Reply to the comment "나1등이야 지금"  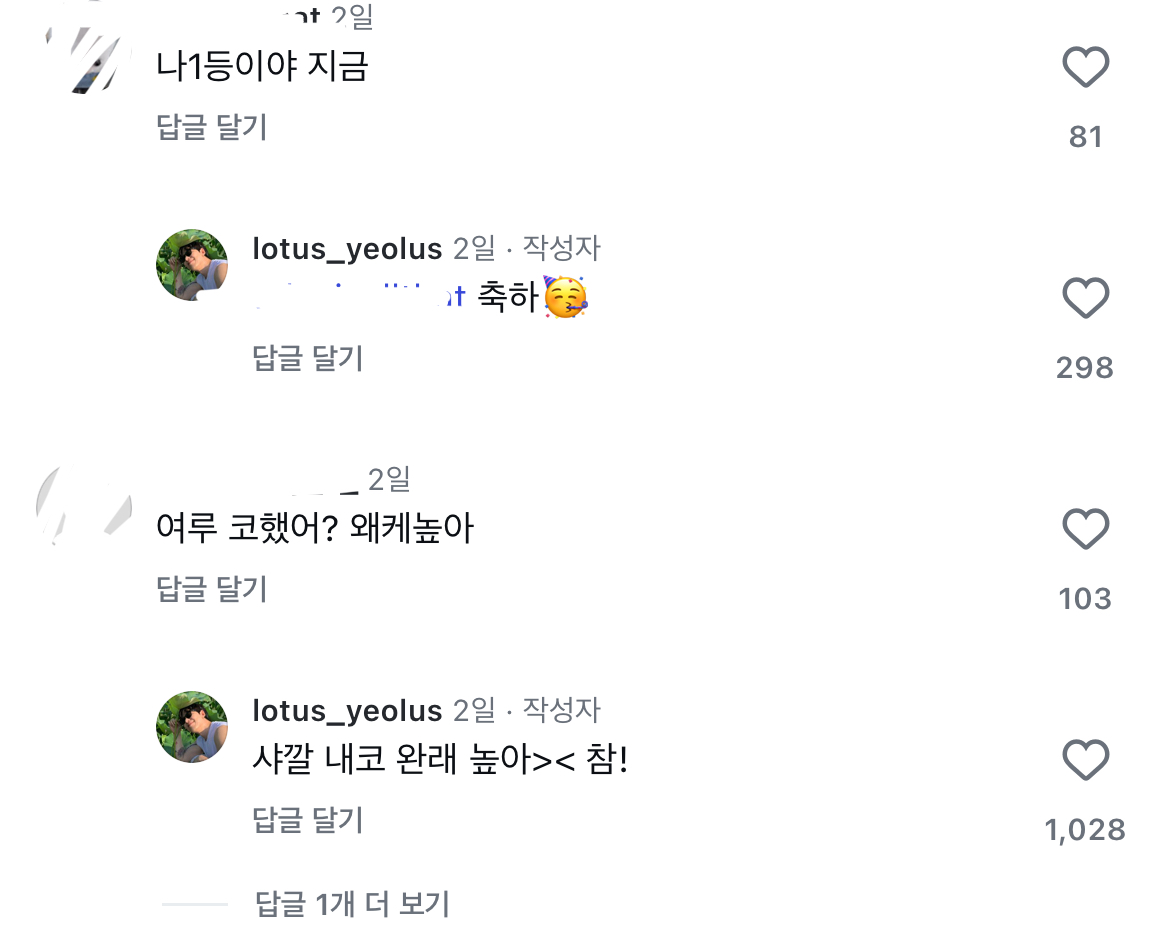pos(211,128)
